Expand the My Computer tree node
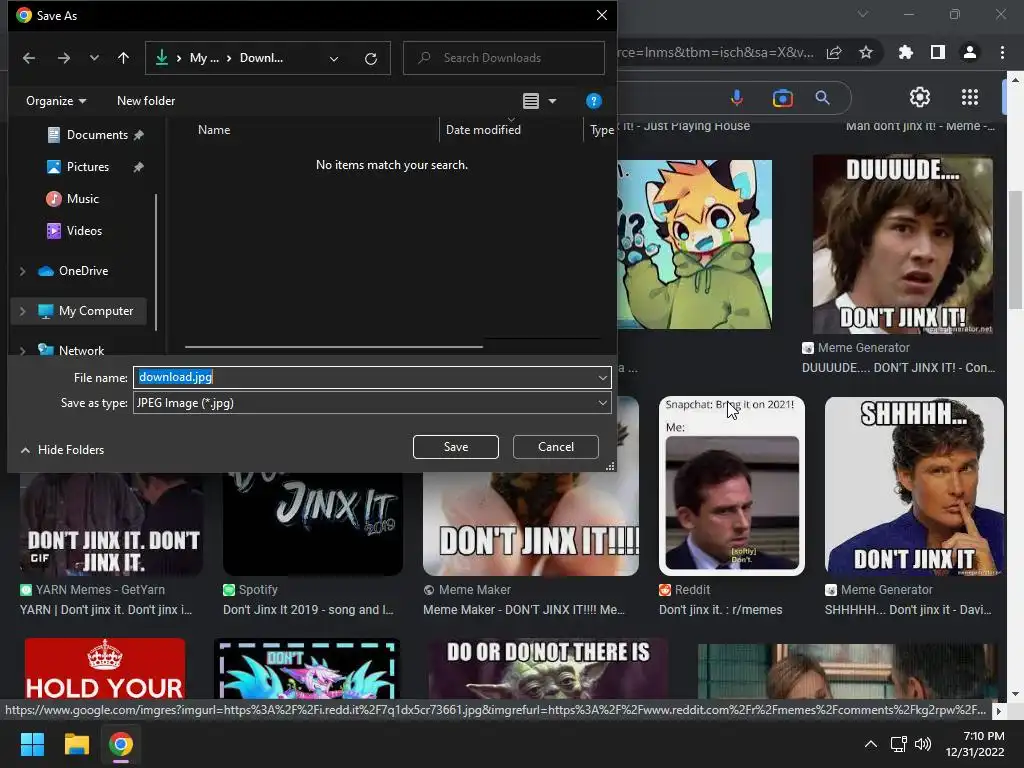1024x768 pixels. tap(23, 312)
